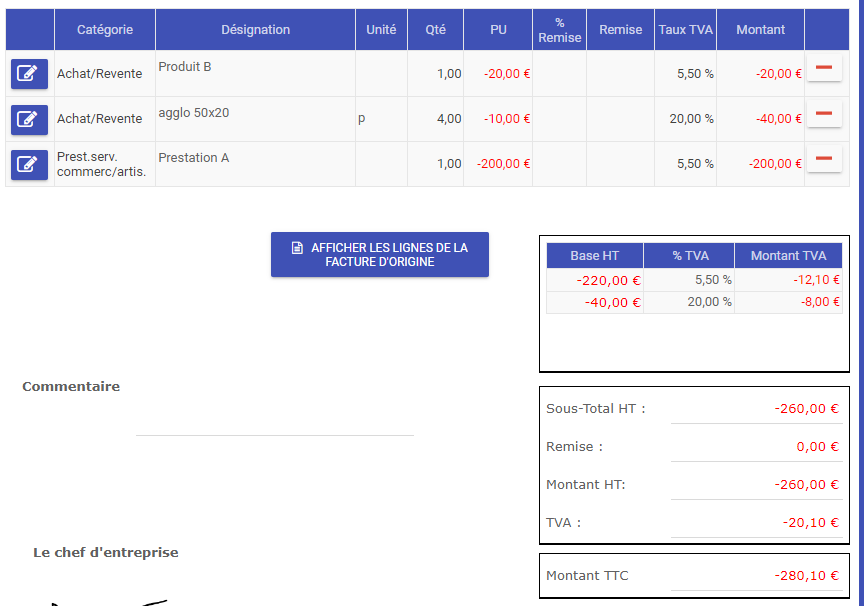Edit the Produit B line

(x=29, y=74)
